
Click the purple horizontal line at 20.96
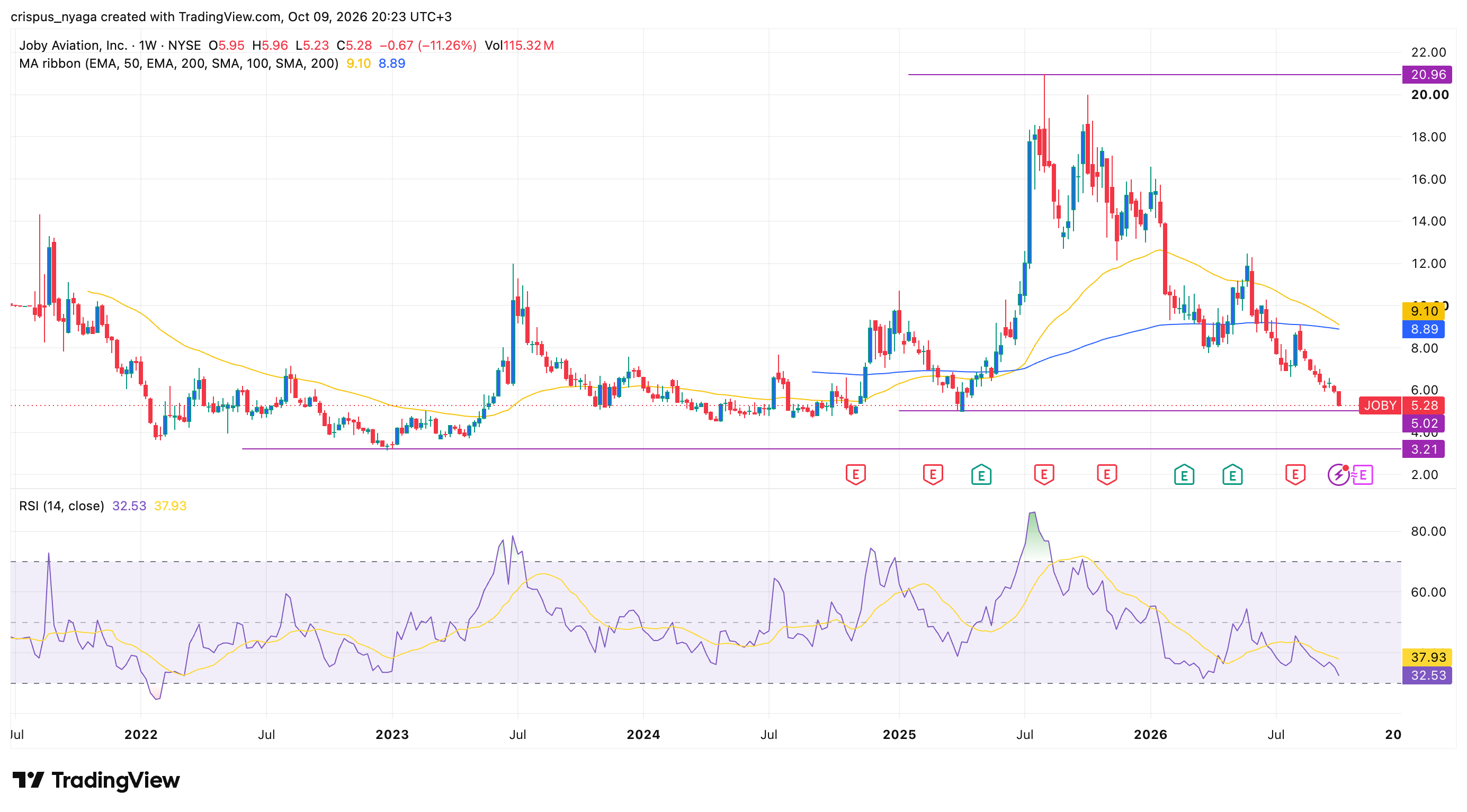1155,75
